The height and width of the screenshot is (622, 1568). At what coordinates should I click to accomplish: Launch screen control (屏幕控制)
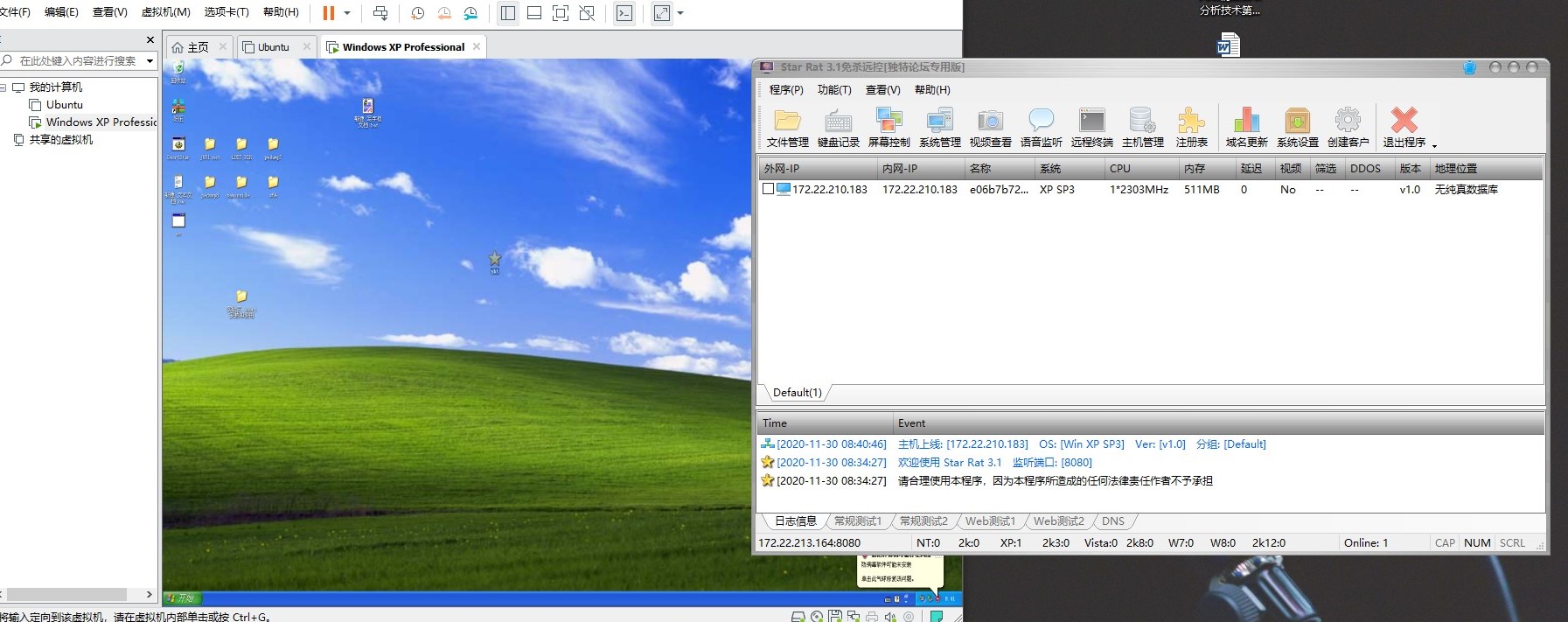click(889, 128)
